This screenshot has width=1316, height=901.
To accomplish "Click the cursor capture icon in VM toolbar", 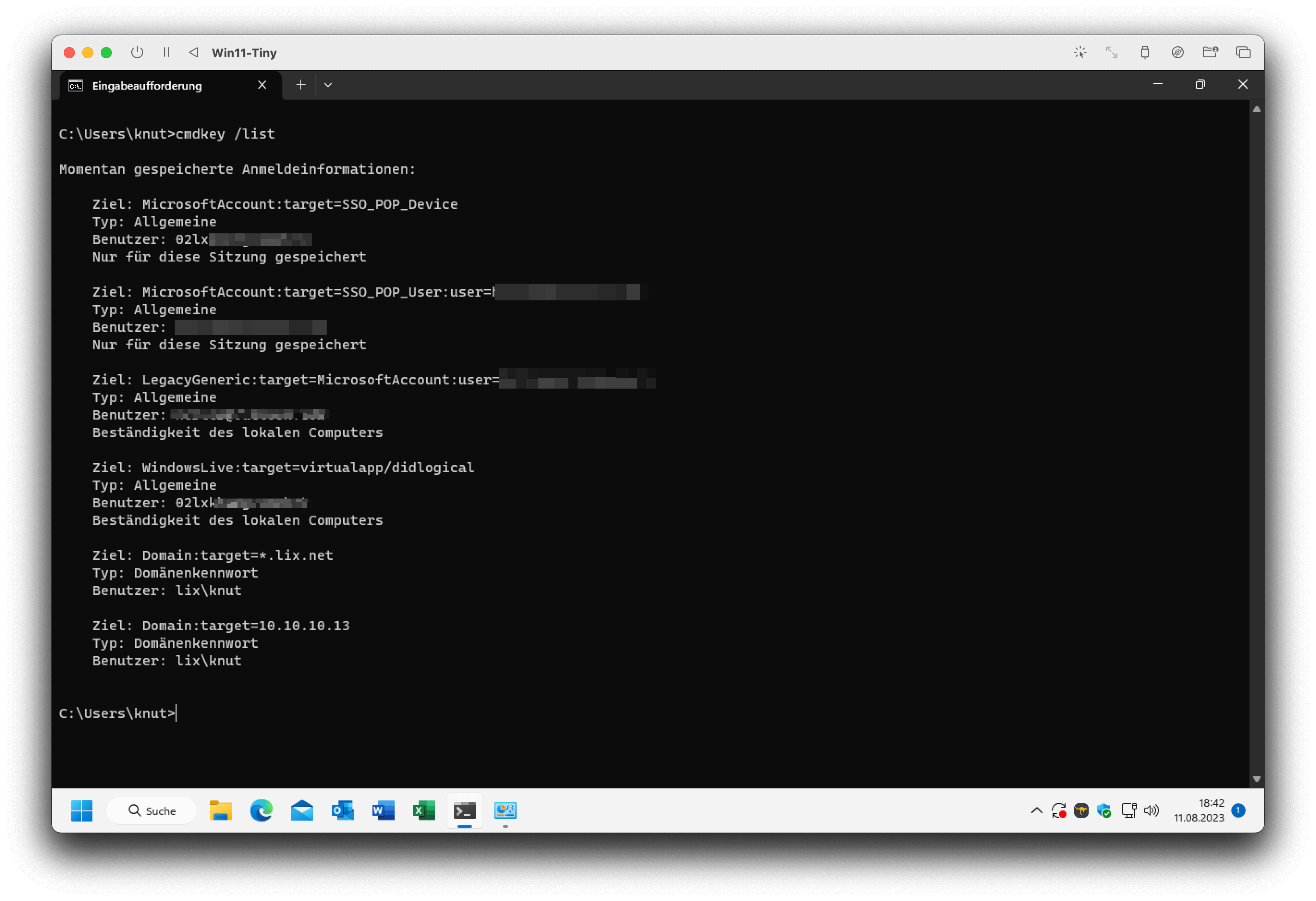I will (1080, 53).
